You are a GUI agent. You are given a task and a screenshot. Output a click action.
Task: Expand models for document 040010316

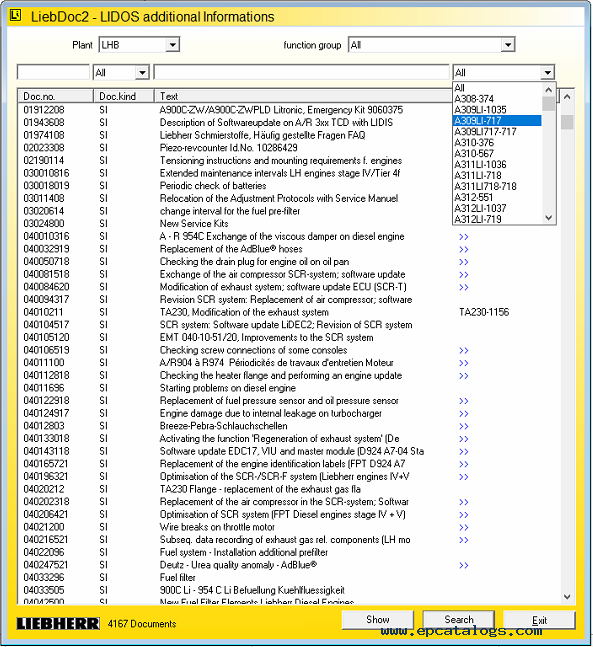click(x=464, y=237)
